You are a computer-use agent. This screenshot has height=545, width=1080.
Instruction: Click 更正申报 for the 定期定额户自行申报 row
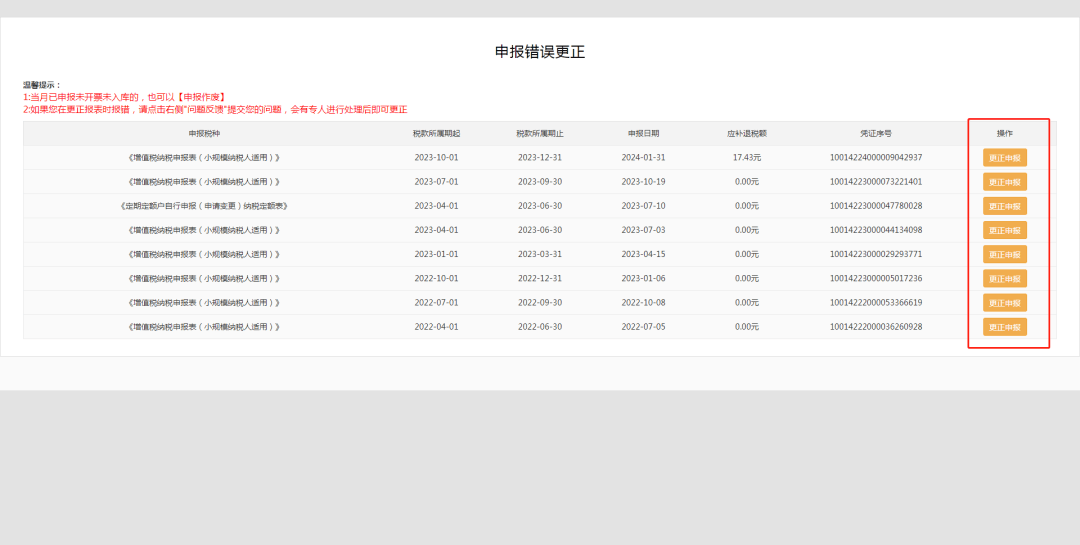1004,206
